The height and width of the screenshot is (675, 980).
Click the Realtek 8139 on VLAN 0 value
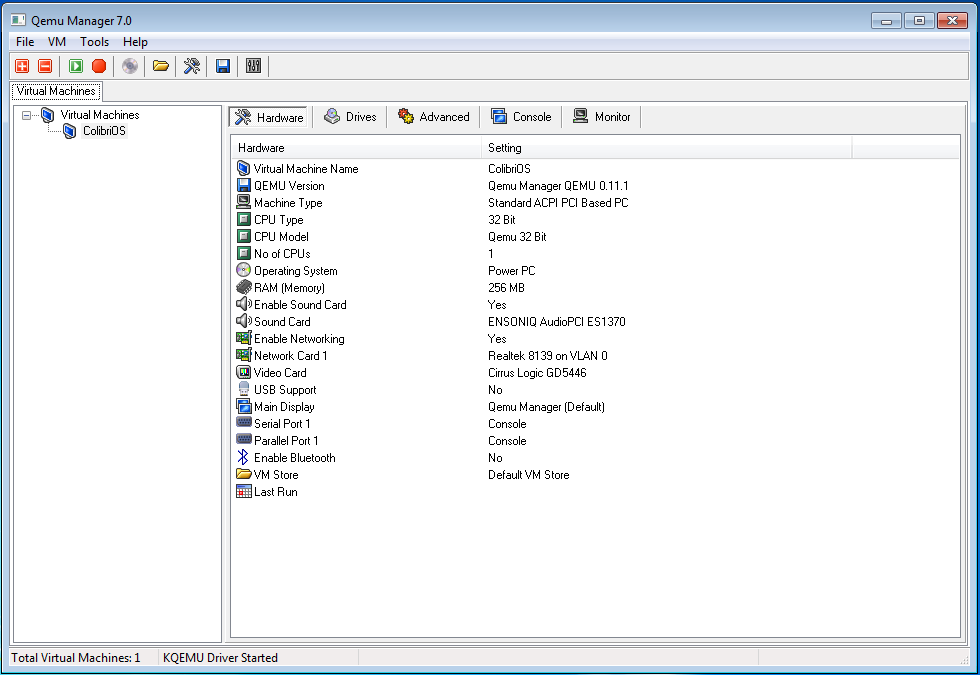[x=548, y=356]
